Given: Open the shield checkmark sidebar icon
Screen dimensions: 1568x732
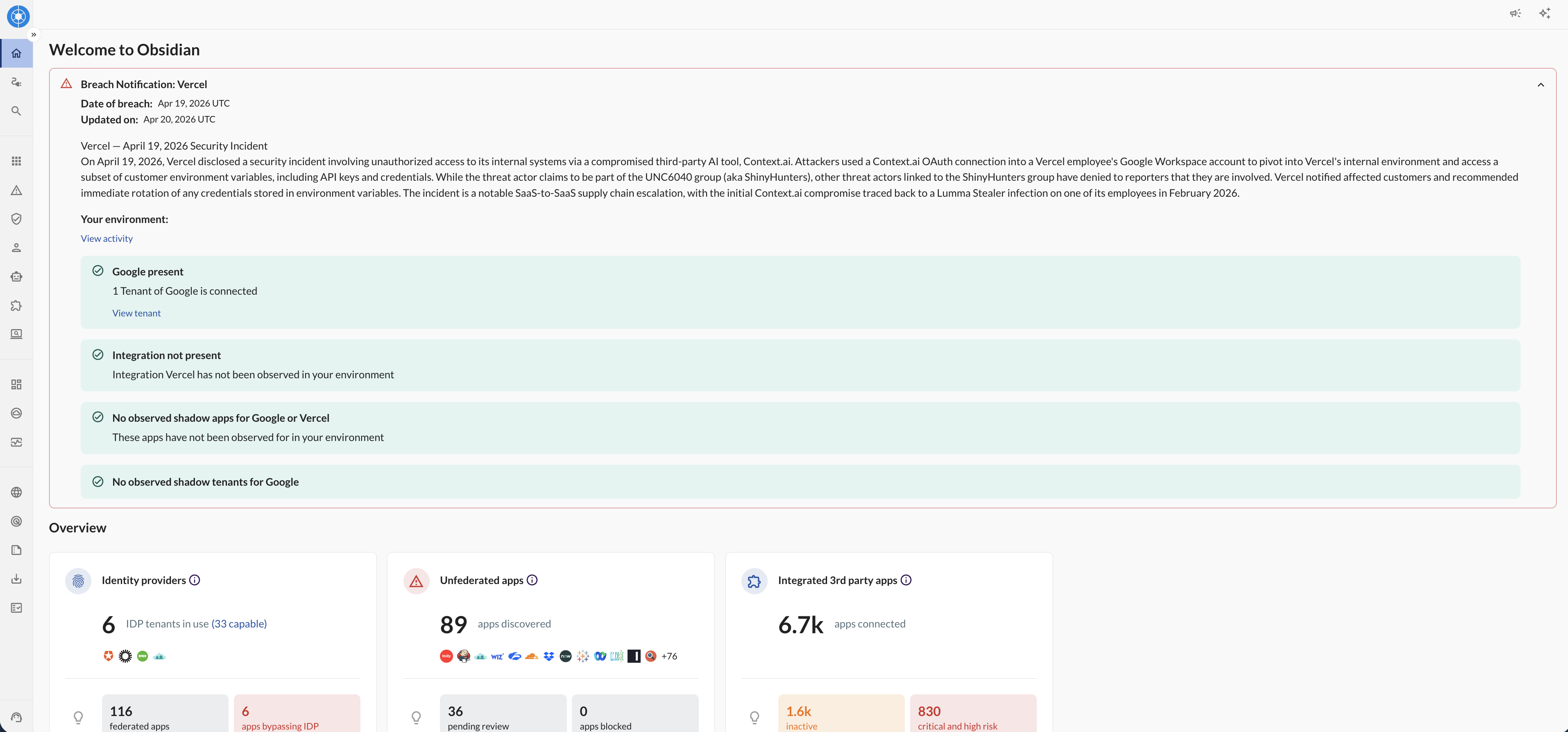Looking at the screenshot, I should coord(16,218).
